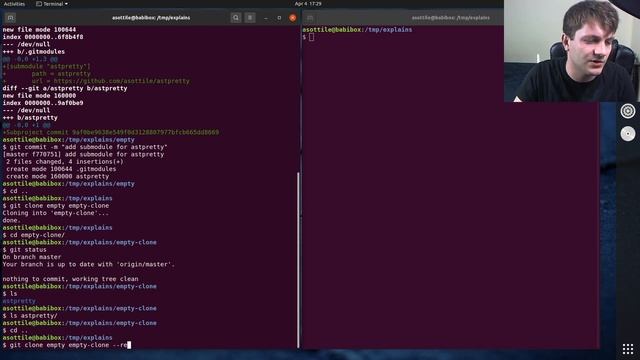Image resolution: width=640 pixels, height=360 pixels.
Task: Open the disc icon in the dock
Action: click(628, 134)
